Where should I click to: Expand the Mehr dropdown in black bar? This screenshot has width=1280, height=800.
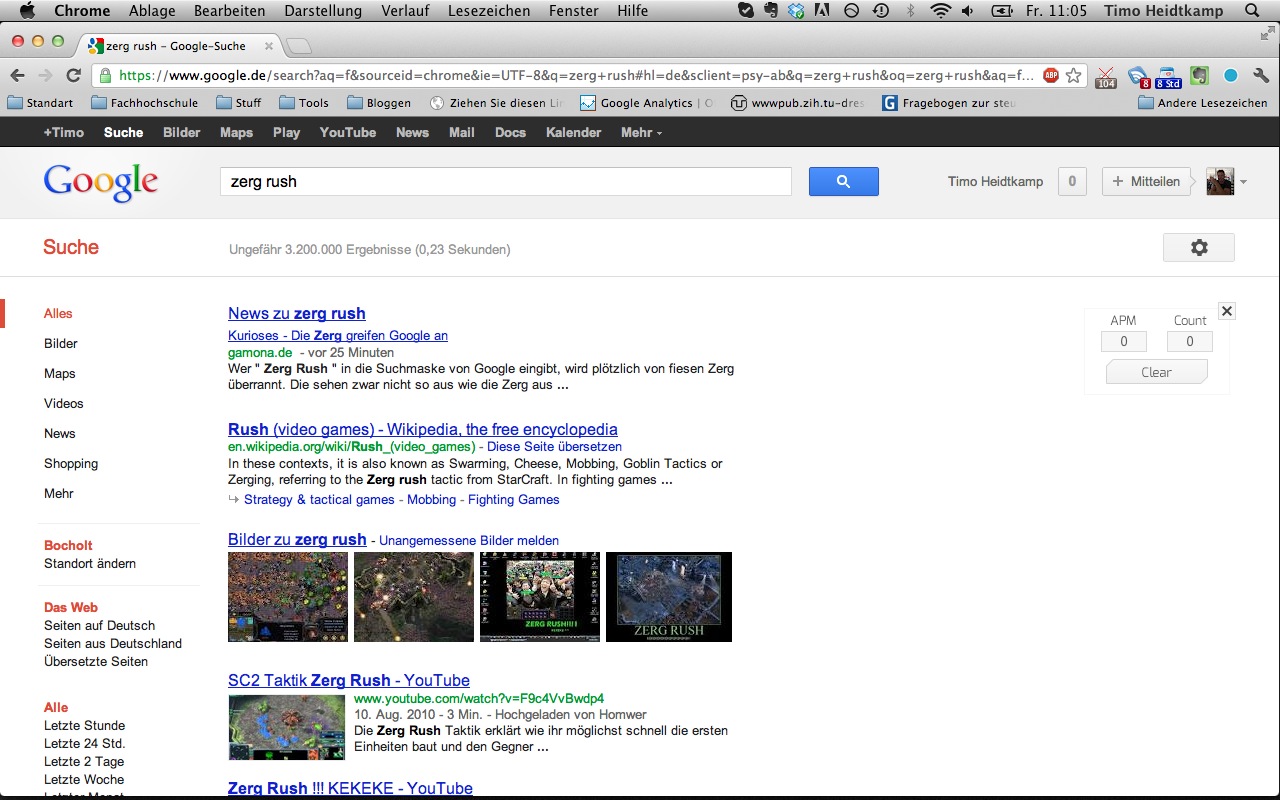coord(641,132)
